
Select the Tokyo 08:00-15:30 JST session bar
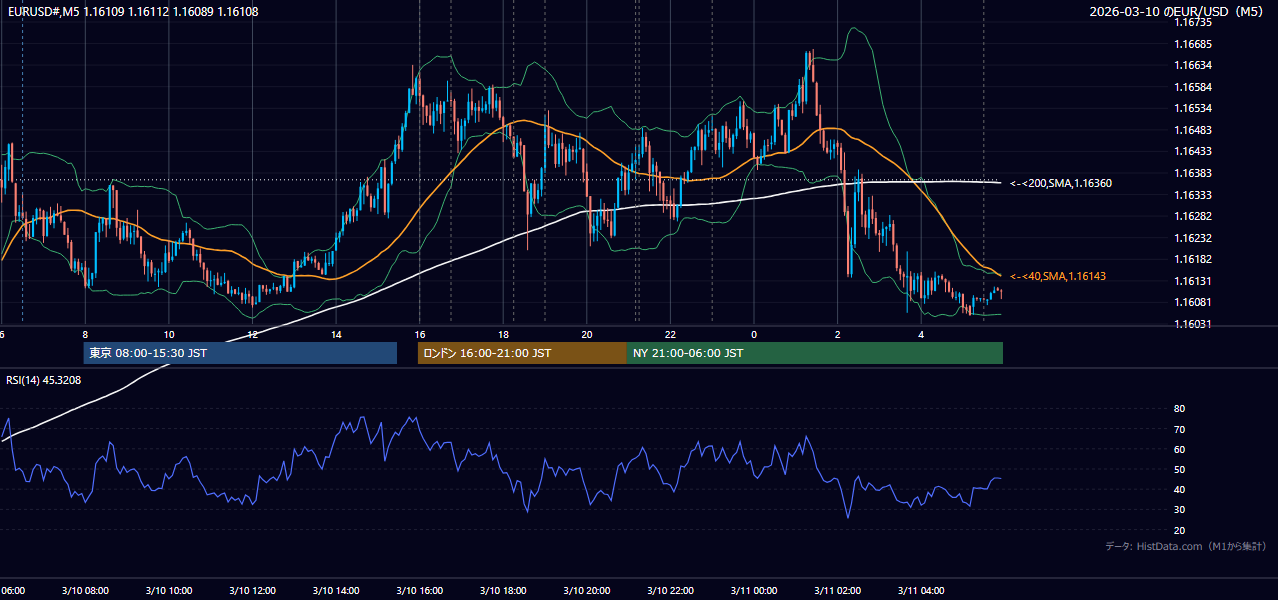tap(240, 353)
